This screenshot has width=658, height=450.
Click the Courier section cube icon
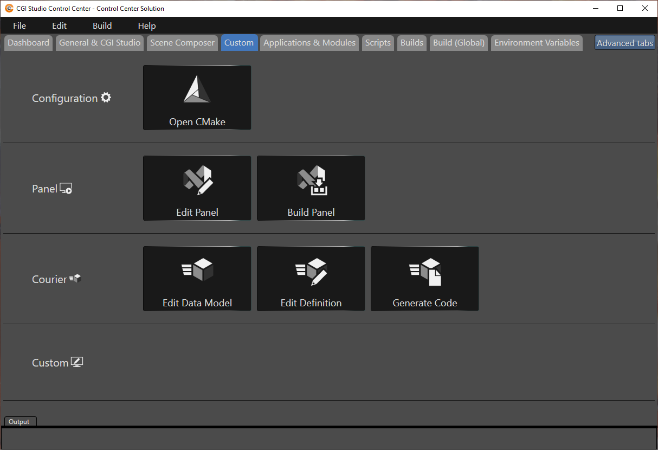click(x=75, y=278)
